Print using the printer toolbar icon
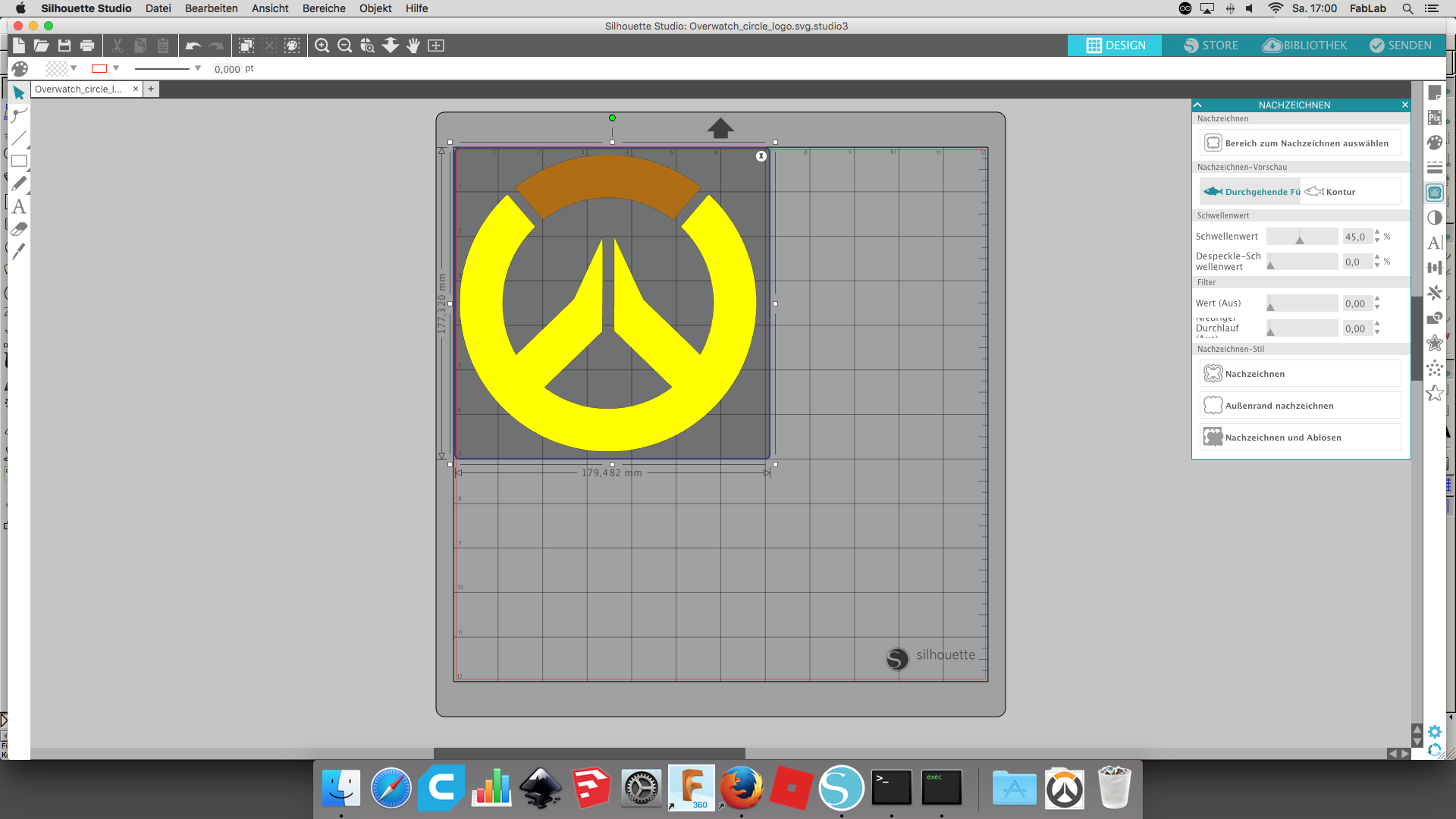Image resolution: width=1456 pixels, height=819 pixels. point(87,45)
